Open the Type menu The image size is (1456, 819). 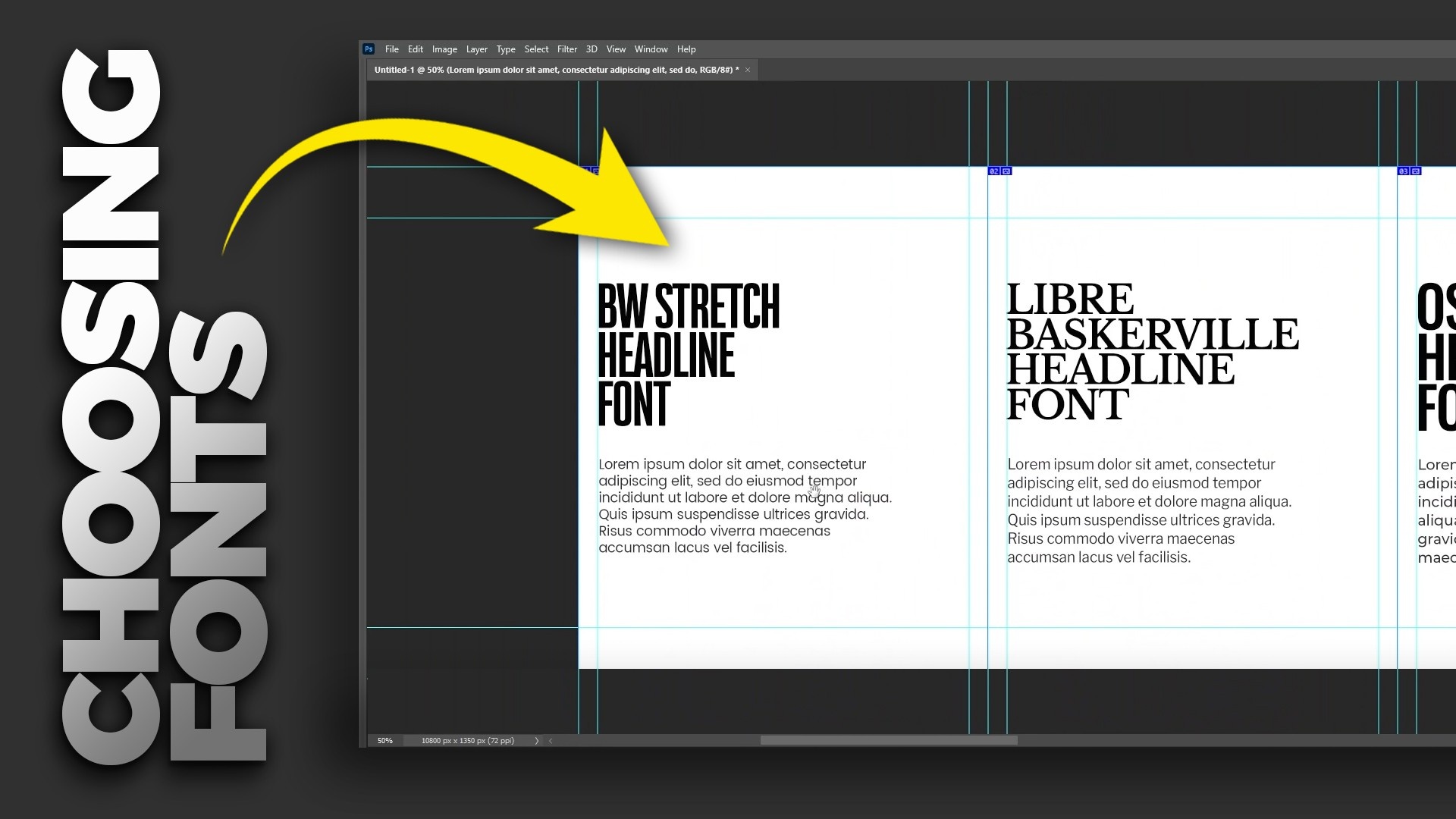505,49
